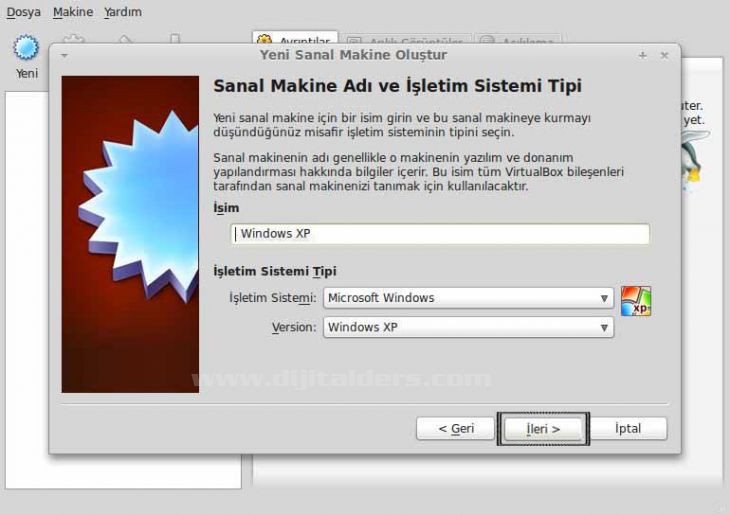Go back with the Geri button
Viewport: 730px width, 515px height.
click(455, 428)
